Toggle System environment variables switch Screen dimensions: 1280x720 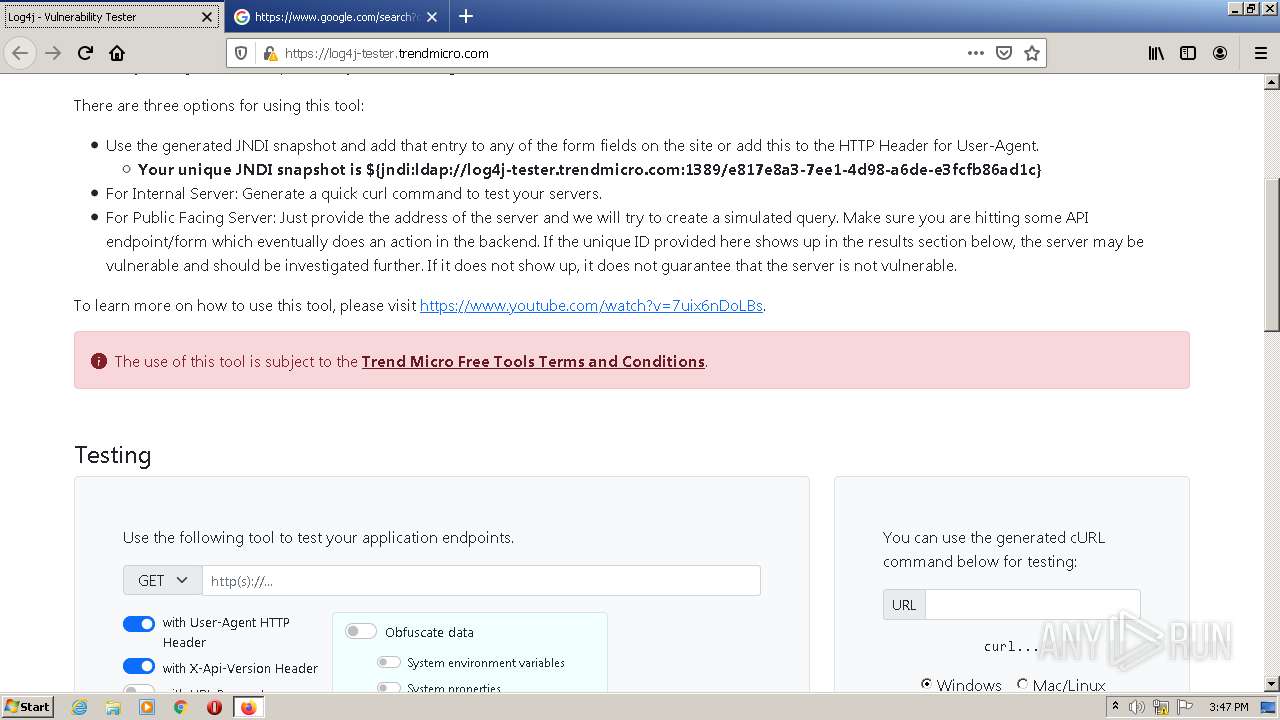click(x=389, y=662)
